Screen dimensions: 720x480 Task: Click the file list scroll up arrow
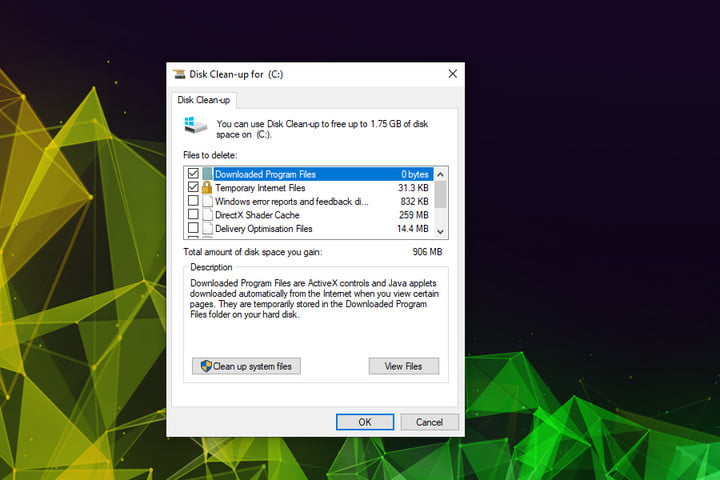pyautogui.click(x=440, y=174)
